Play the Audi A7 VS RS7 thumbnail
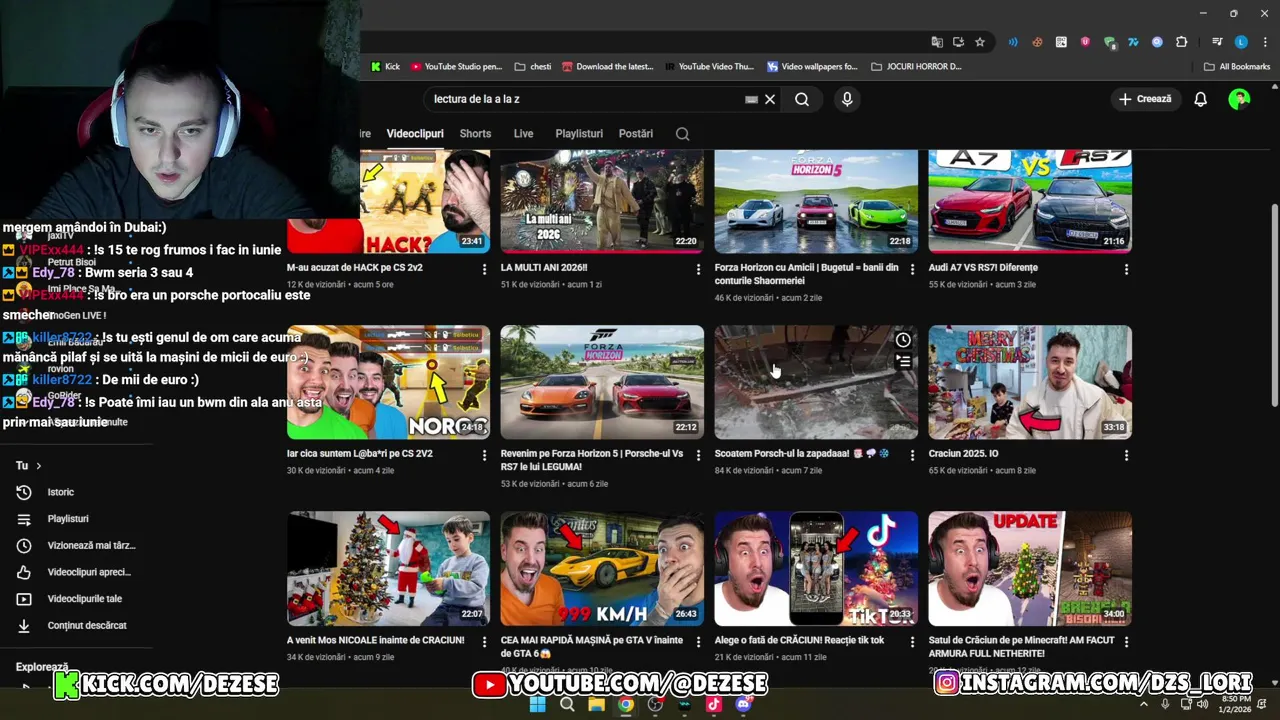This screenshot has width=1280, height=720. (1030, 200)
